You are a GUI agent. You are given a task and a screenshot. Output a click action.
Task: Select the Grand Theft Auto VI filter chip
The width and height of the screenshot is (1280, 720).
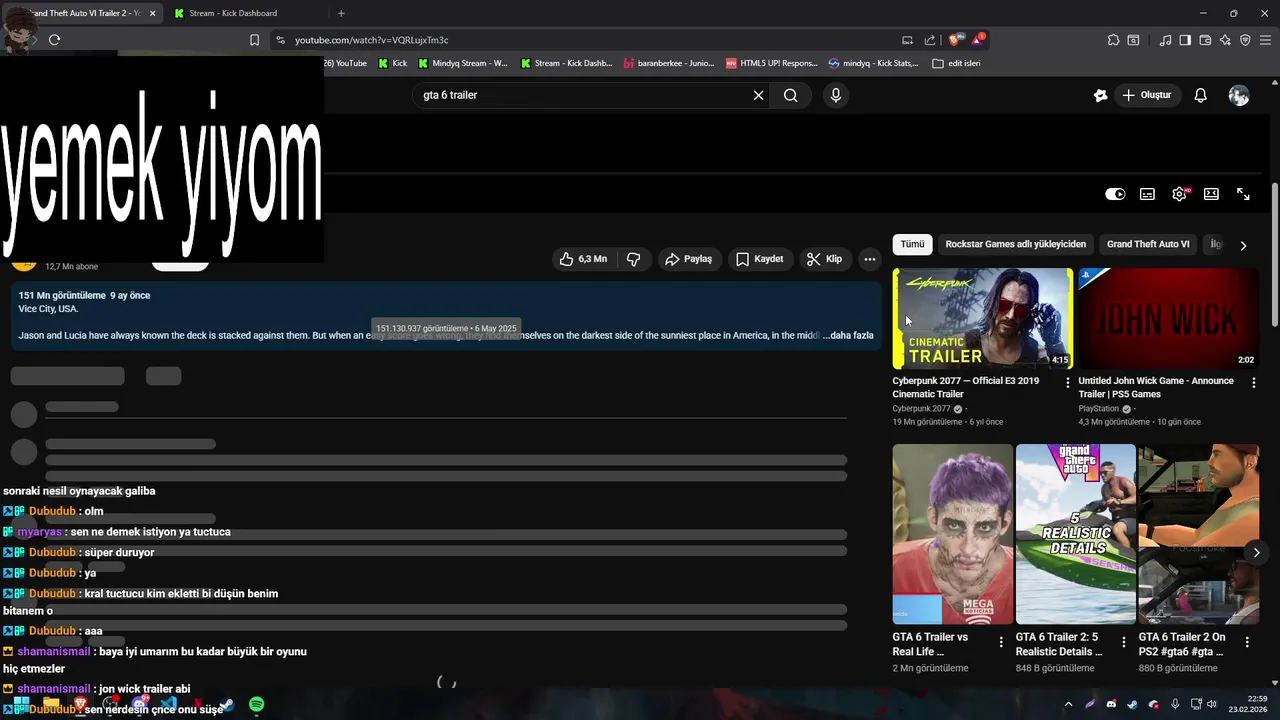tap(1148, 244)
